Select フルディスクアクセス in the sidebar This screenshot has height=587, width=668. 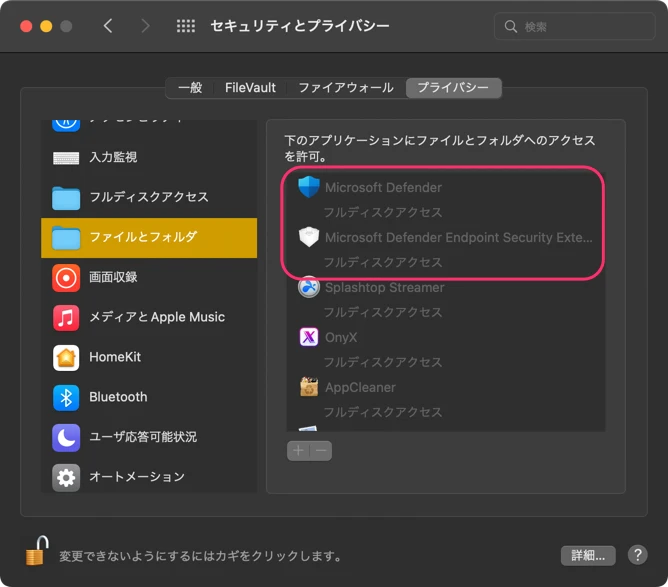point(148,197)
